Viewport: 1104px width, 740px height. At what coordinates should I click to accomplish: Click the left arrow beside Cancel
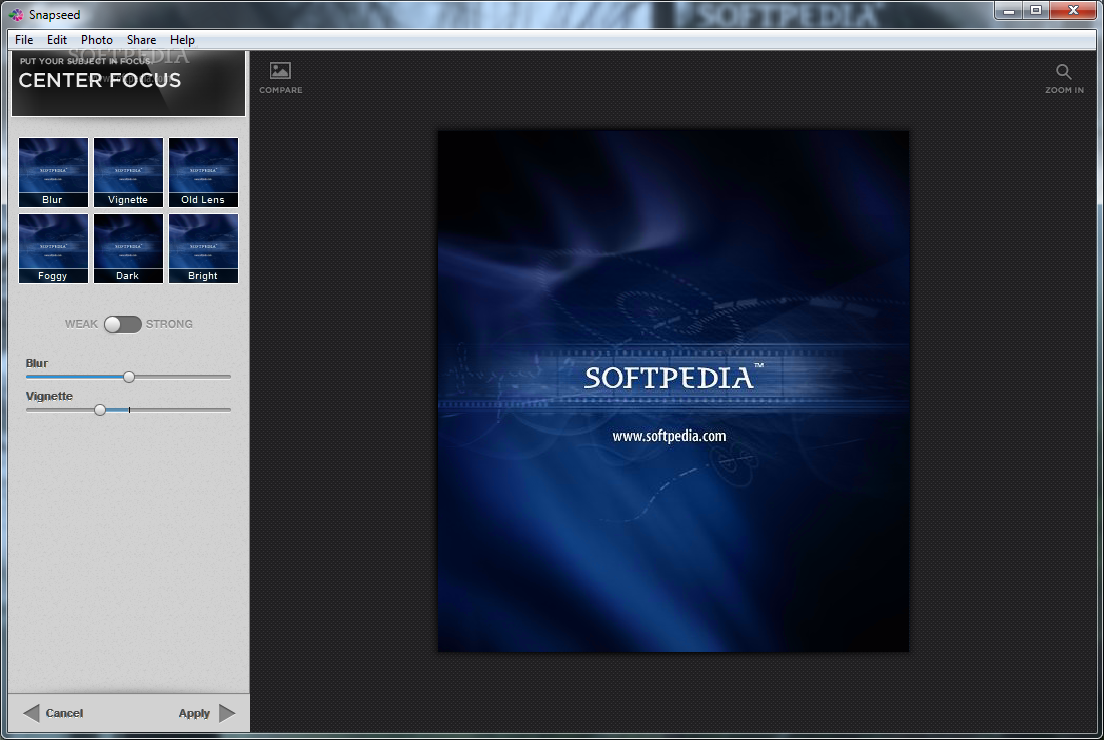[31, 713]
